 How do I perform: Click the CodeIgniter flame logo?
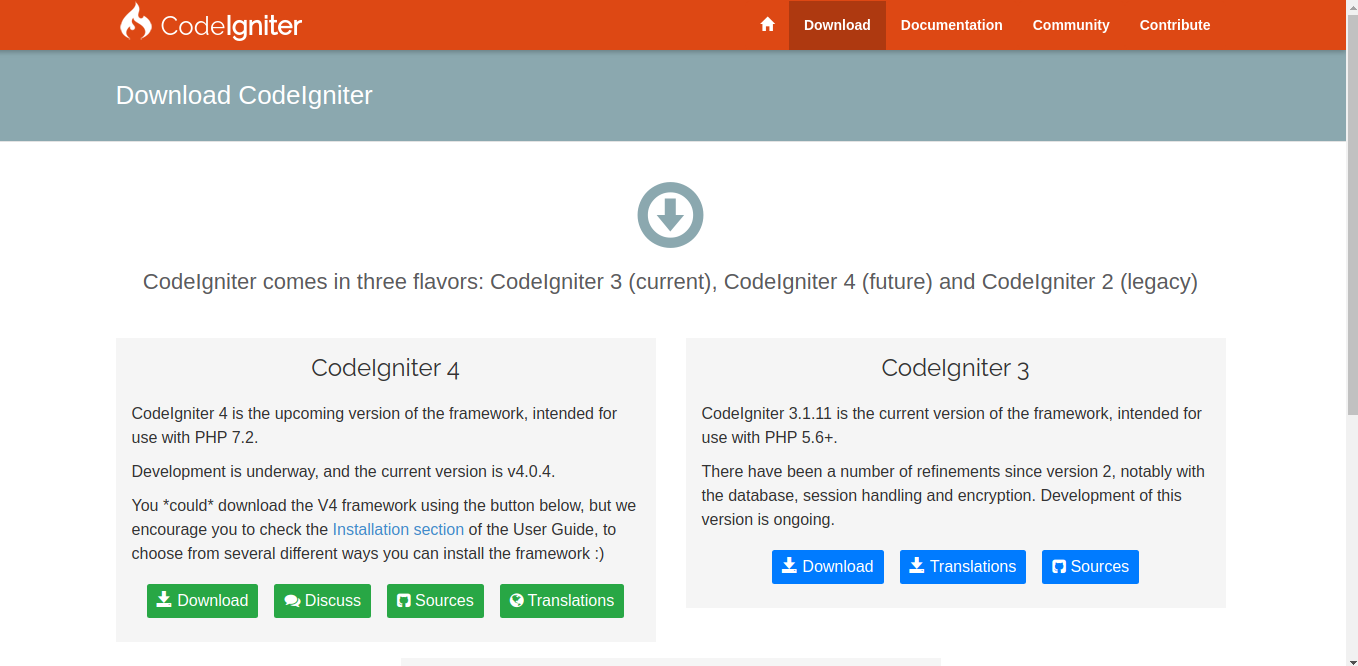point(136,22)
